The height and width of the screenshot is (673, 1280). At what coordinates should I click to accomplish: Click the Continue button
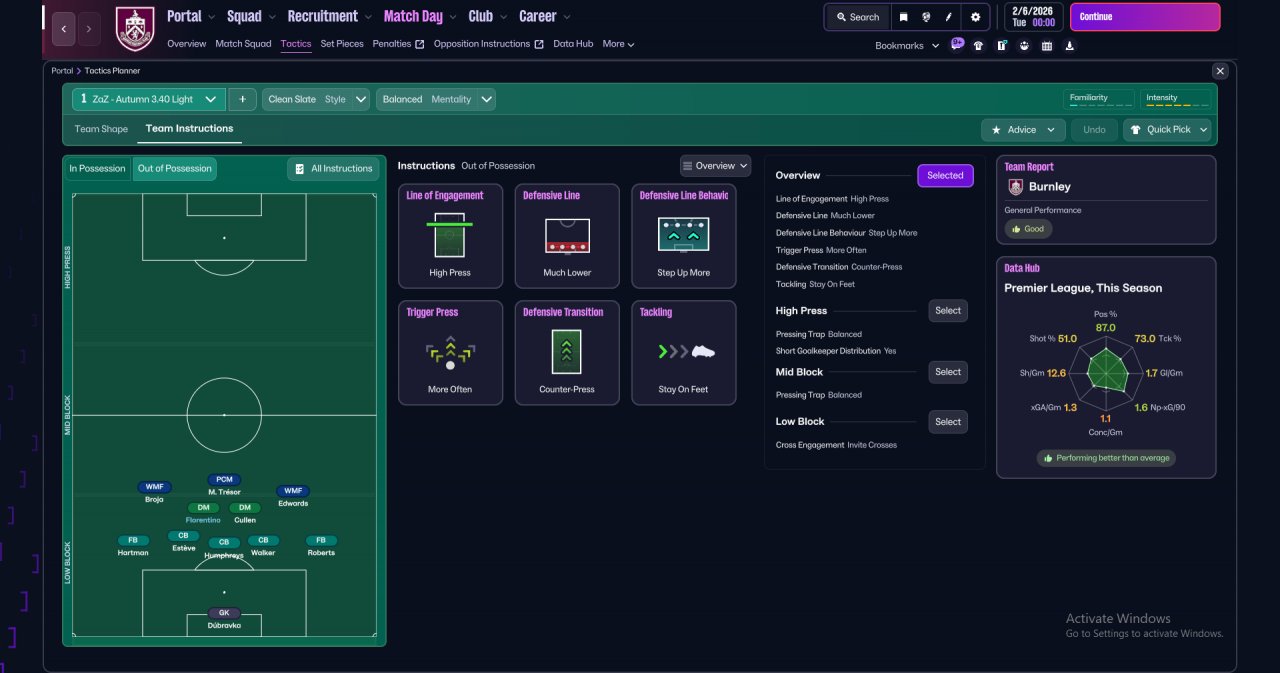click(x=1145, y=17)
